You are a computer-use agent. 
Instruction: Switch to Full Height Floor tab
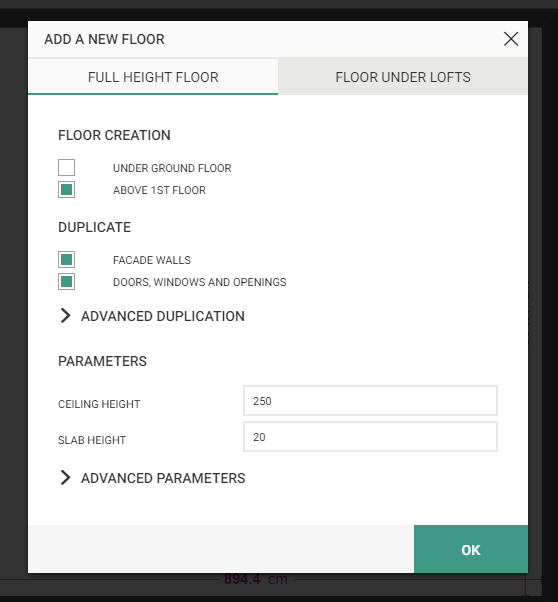[x=153, y=77]
